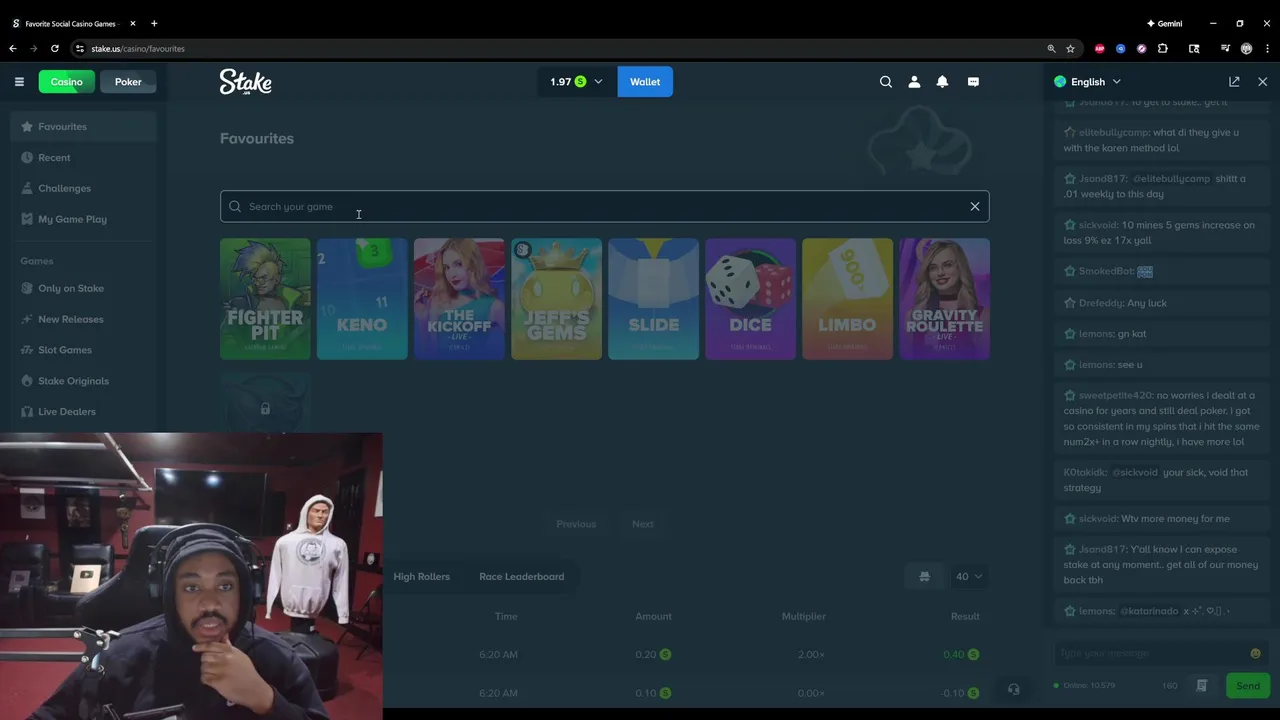Screen dimensions: 1280x720
Task: Click username elitebullycamp in chat
Action: [x=1113, y=133]
